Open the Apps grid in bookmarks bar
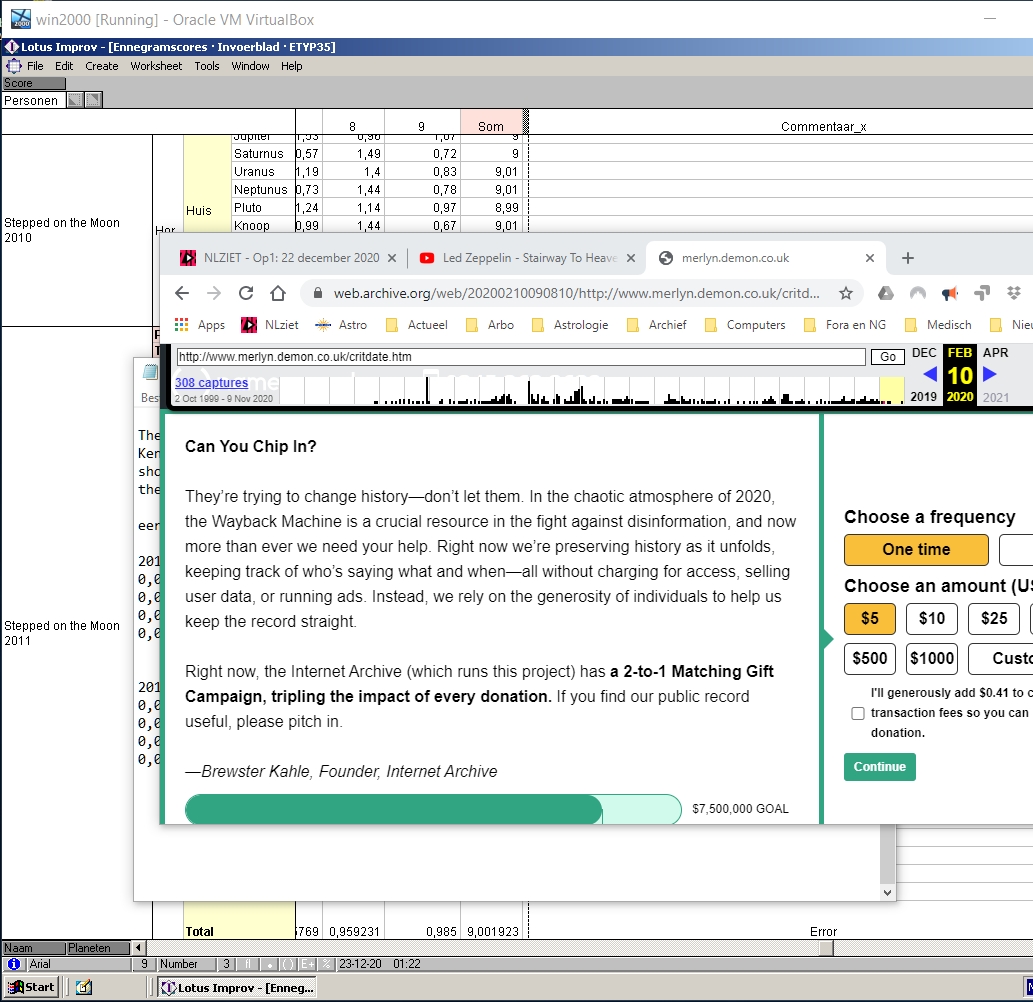The width and height of the screenshot is (1033, 1002). point(199,325)
